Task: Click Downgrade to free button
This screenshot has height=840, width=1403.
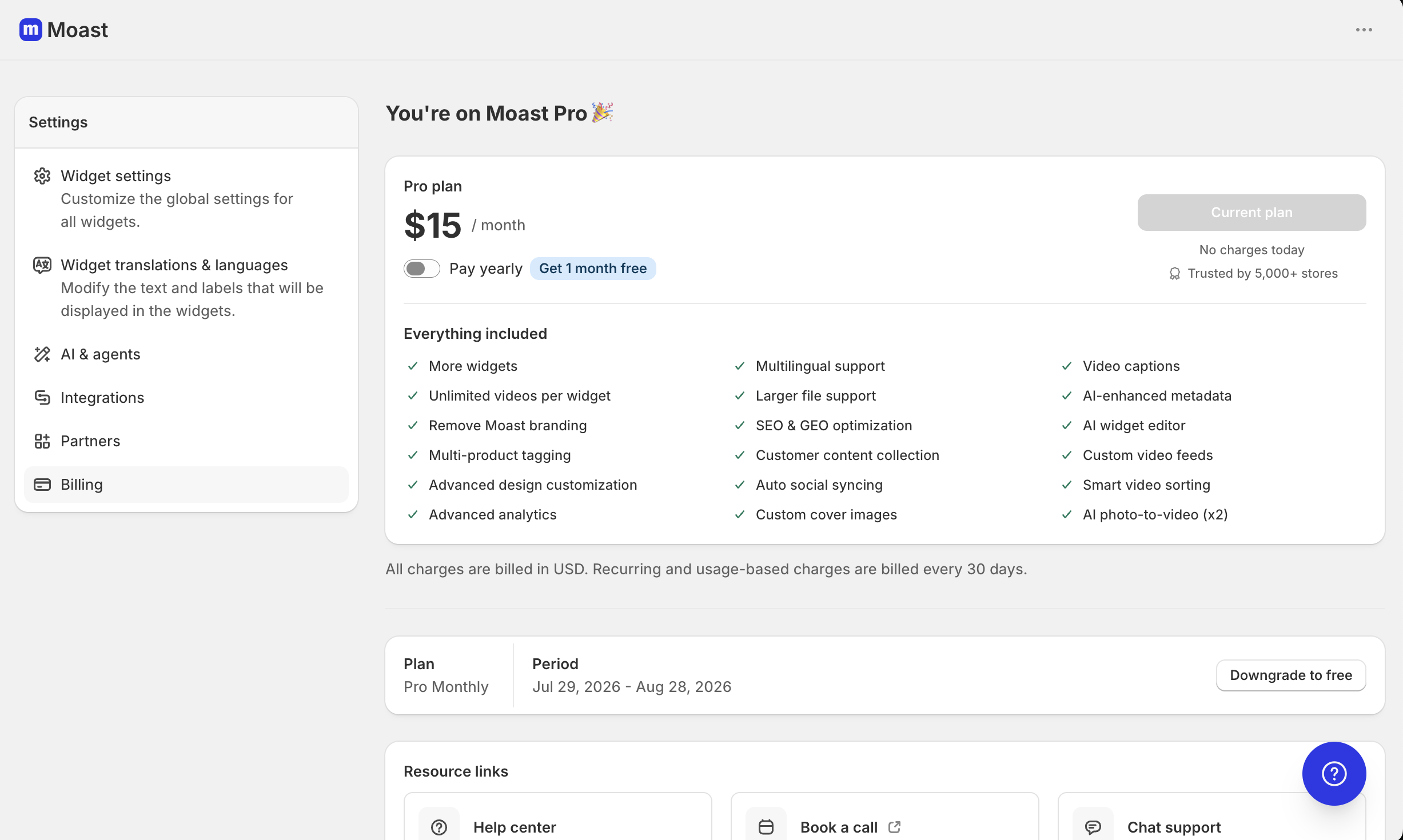Action: point(1291,675)
